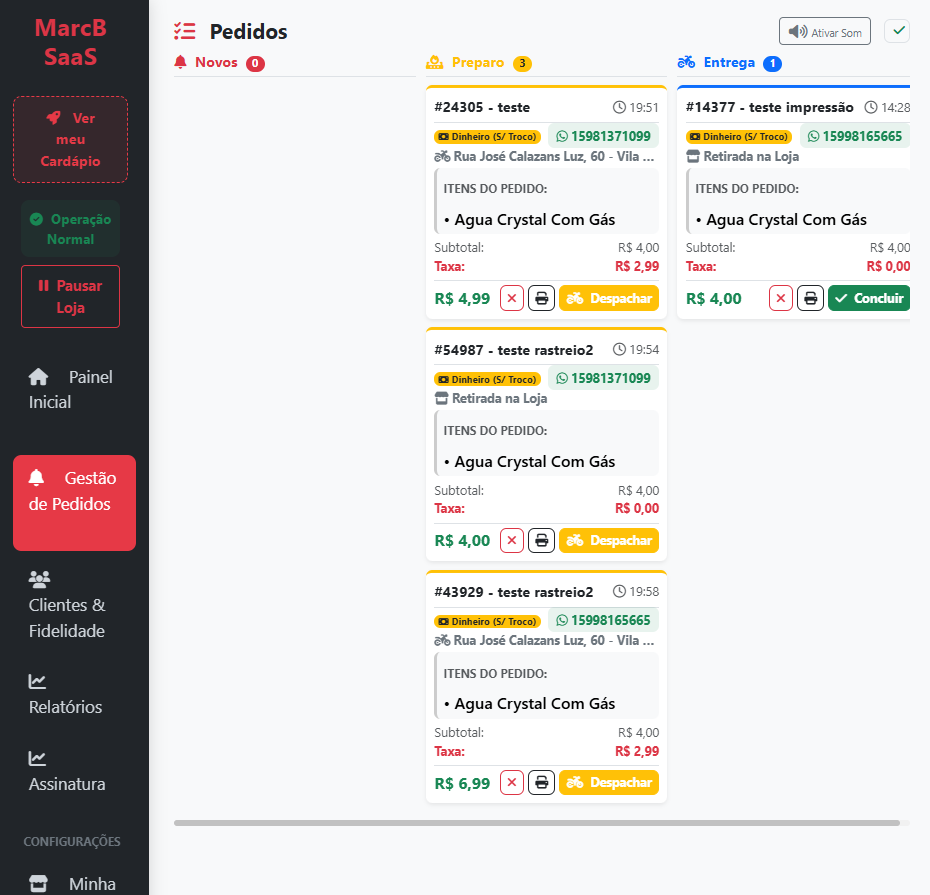Image resolution: width=930 pixels, height=895 pixels.
Task: Open WhatsApp number 15981371099 on order #54987
Action: [603, 379]
